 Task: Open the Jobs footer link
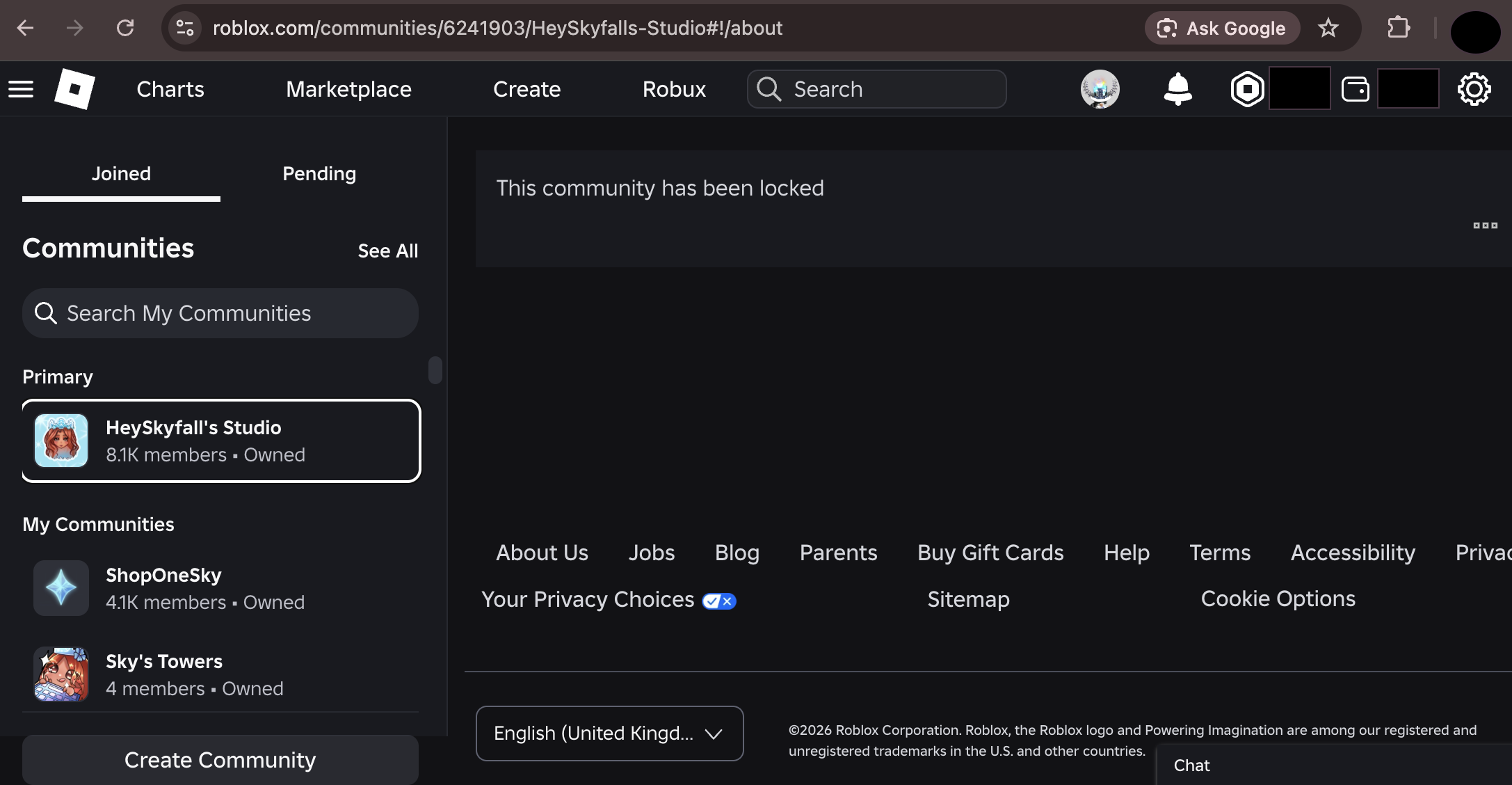[x=652, y=553]
